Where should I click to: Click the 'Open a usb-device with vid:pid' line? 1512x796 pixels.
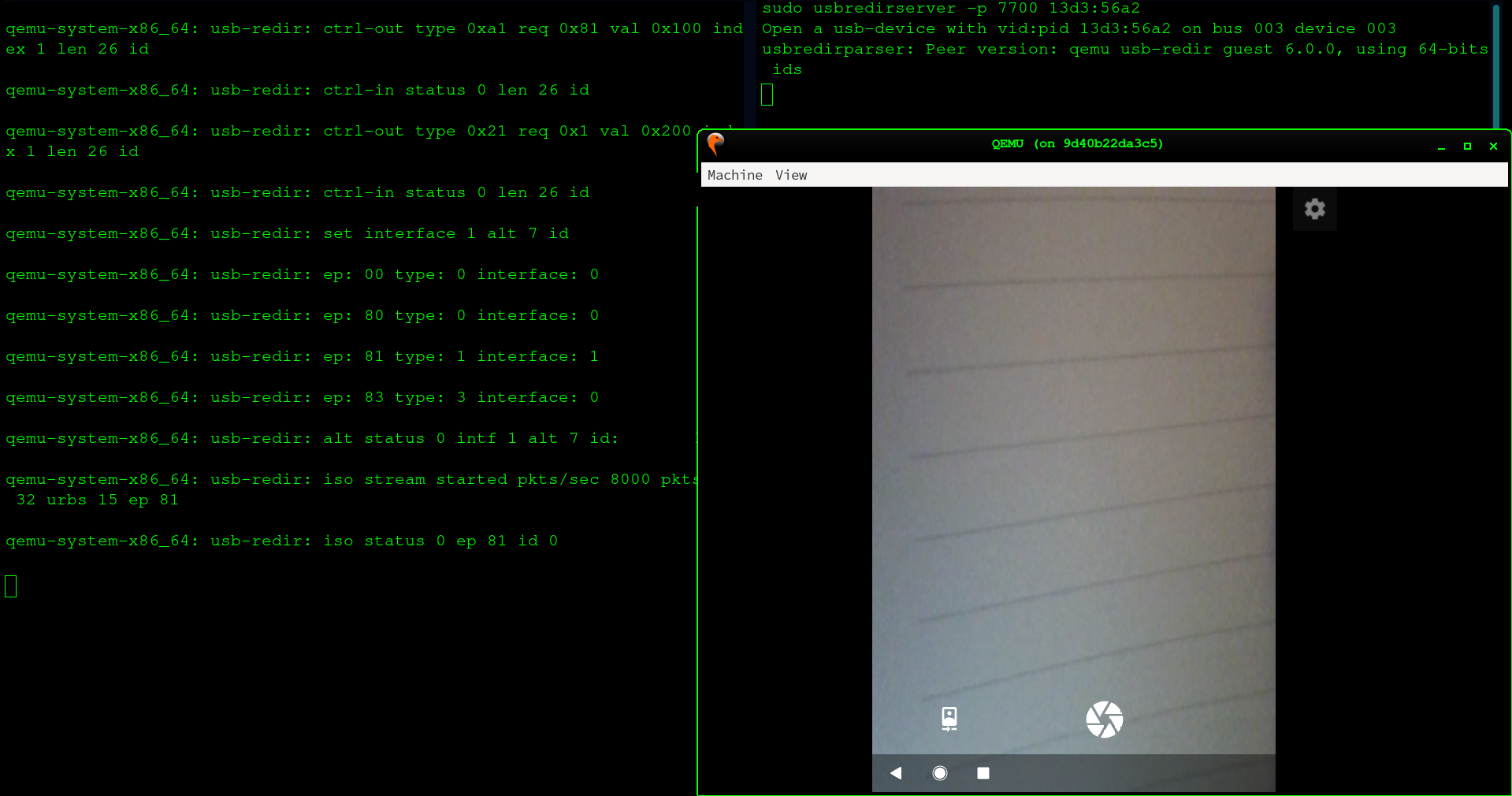1079,28
